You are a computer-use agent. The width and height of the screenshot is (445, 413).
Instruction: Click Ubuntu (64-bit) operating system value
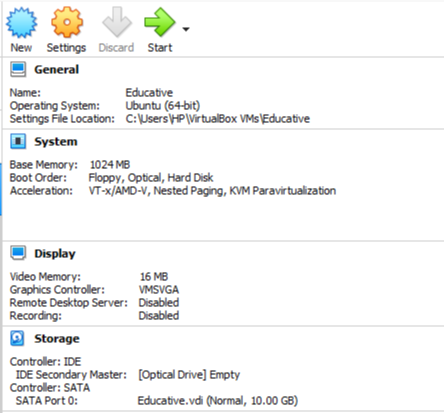click(163, 105)
